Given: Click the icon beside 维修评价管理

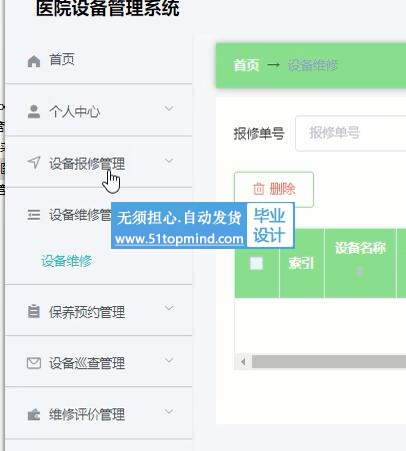Looking at the screenshot, I should click(x=34, y=415).
